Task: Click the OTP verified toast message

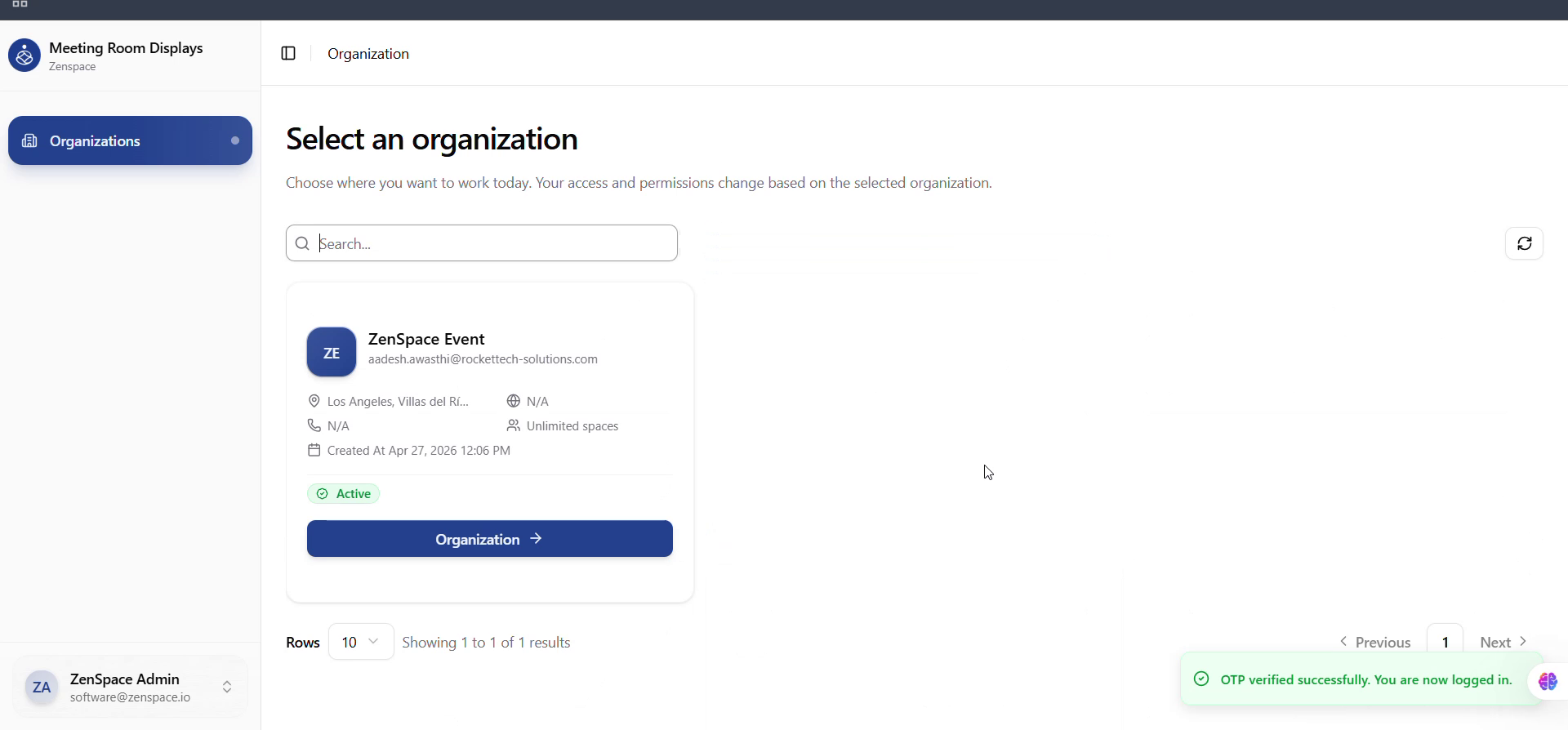Action: tap(1366, 679)
